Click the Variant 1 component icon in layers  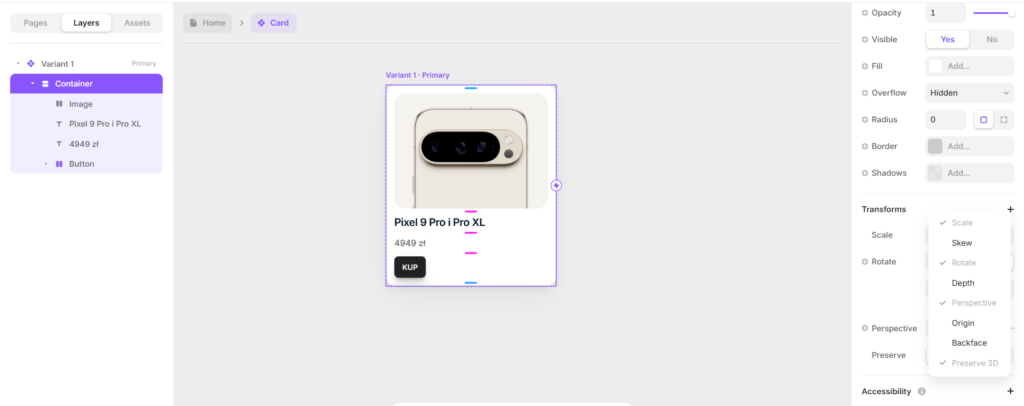(x=31, y=63)
